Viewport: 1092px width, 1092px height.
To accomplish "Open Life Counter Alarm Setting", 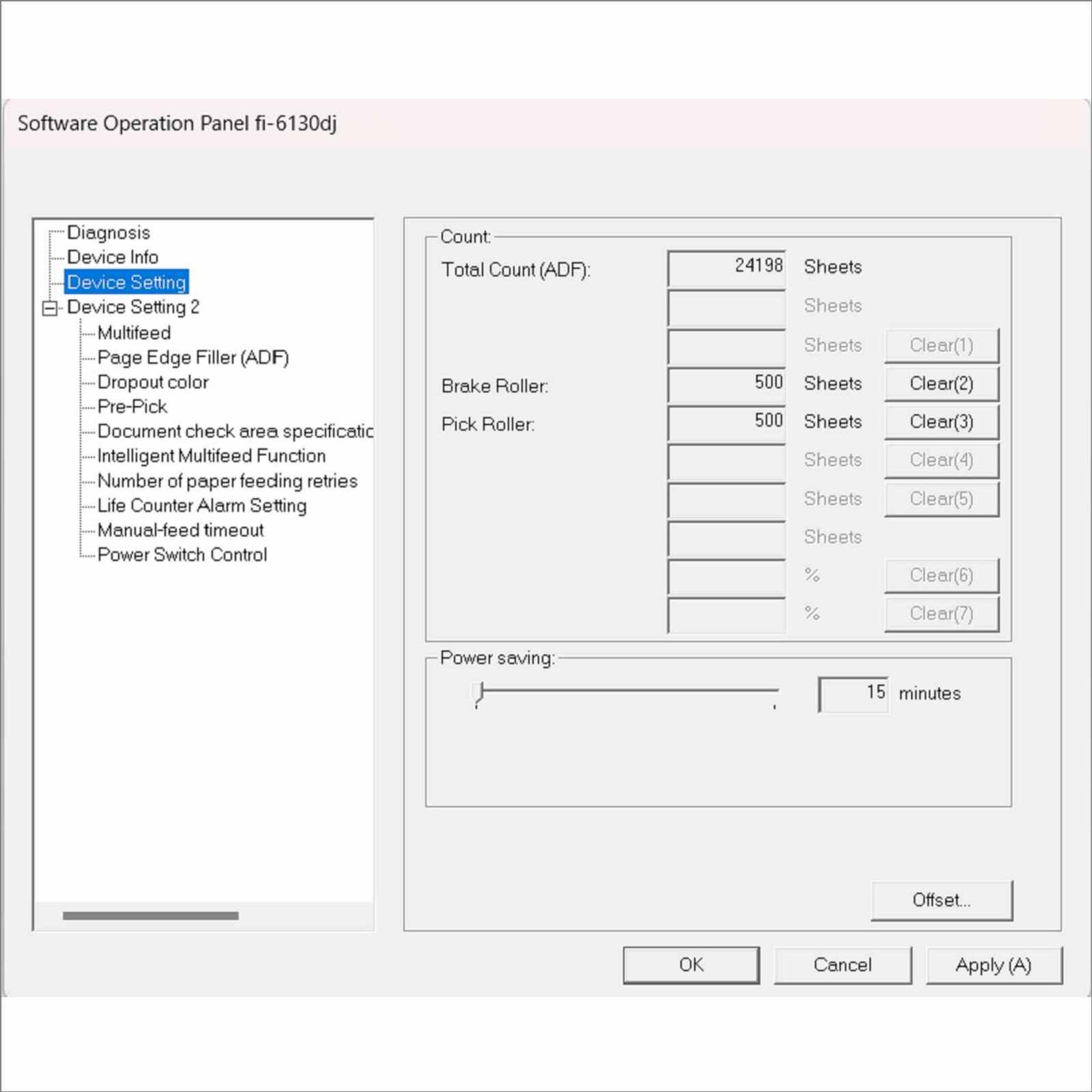I will click(x=202, y=506).
